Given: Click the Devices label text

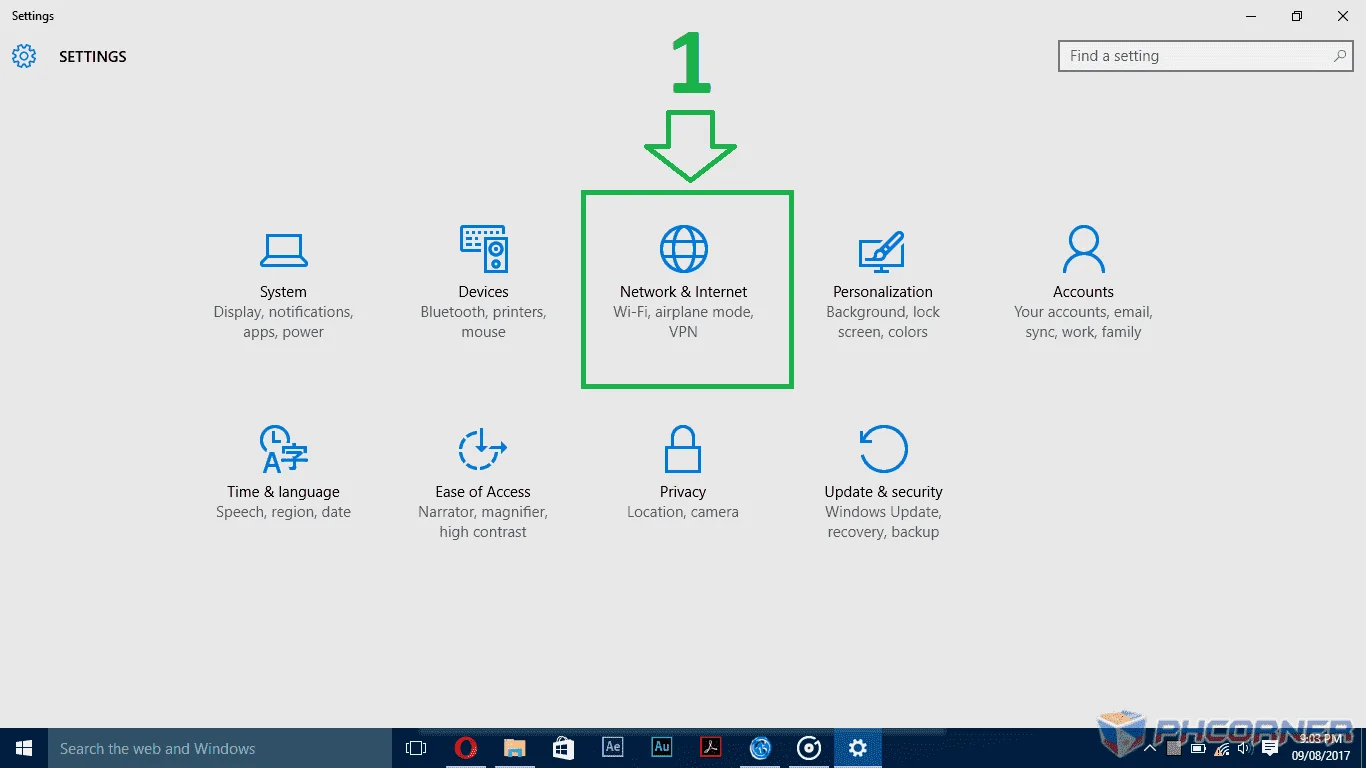Looking at the screenshot, I should (x=483, y=292).
